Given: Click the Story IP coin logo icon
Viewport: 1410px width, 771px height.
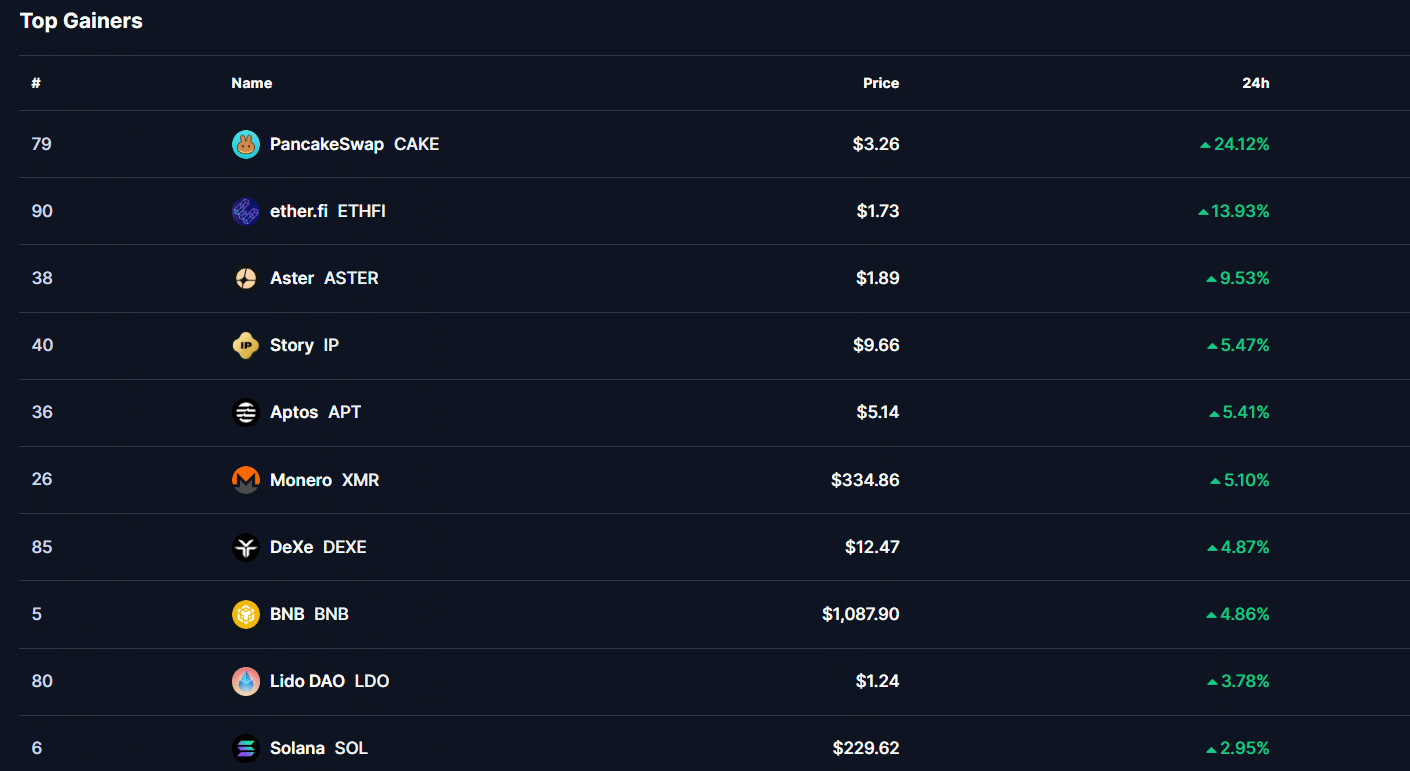Looking at the screenshot, I should pyautogui.click(x=246, y=345).
